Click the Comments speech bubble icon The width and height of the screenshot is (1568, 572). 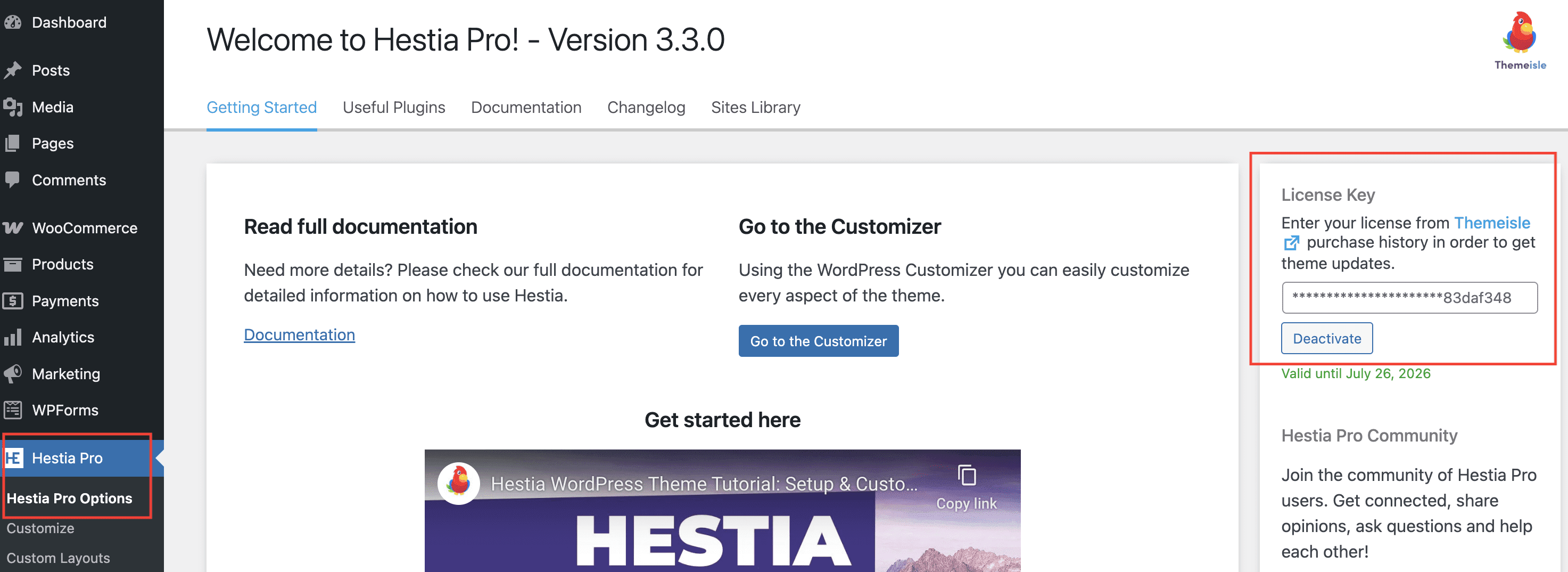pyautogui.click(x=13, y=179)
